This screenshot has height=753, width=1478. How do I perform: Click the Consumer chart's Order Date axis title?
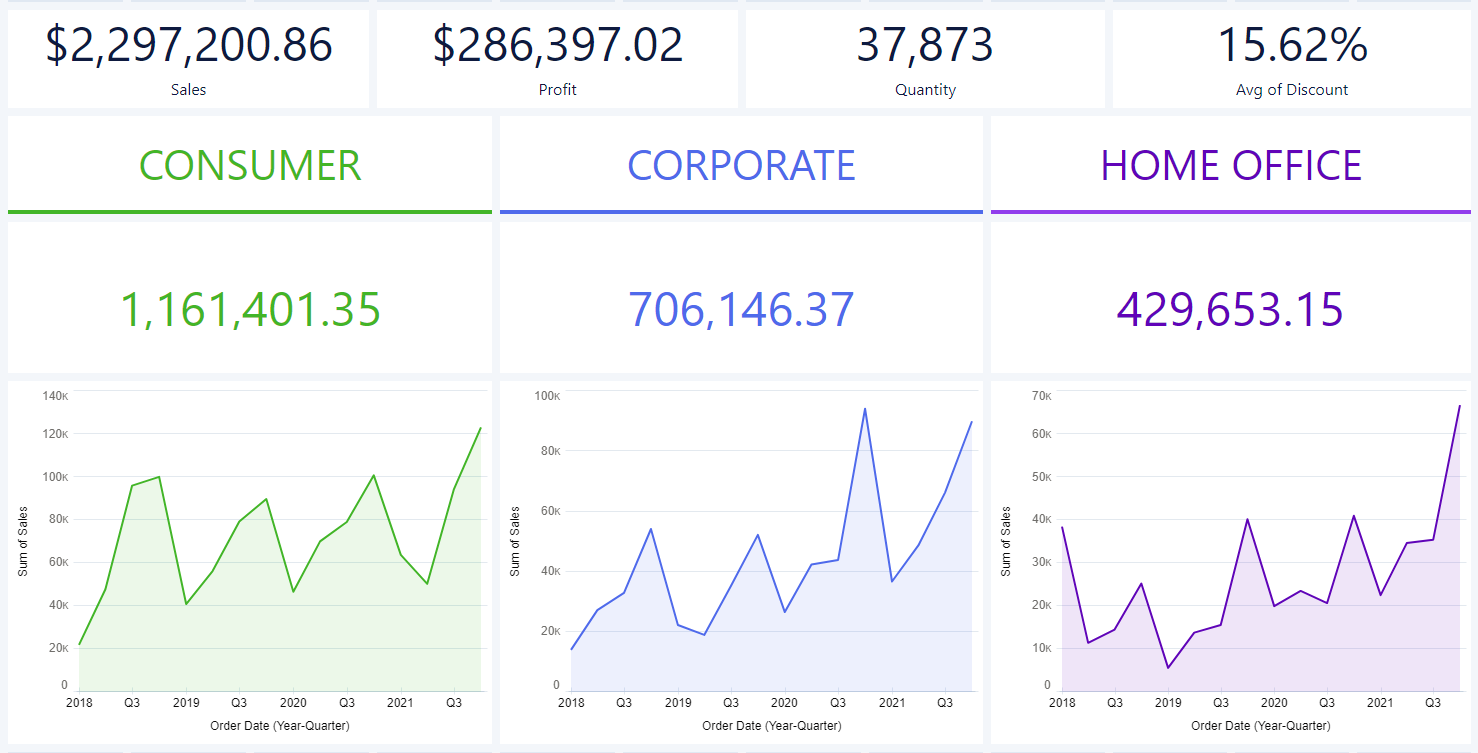pos(280,725)
